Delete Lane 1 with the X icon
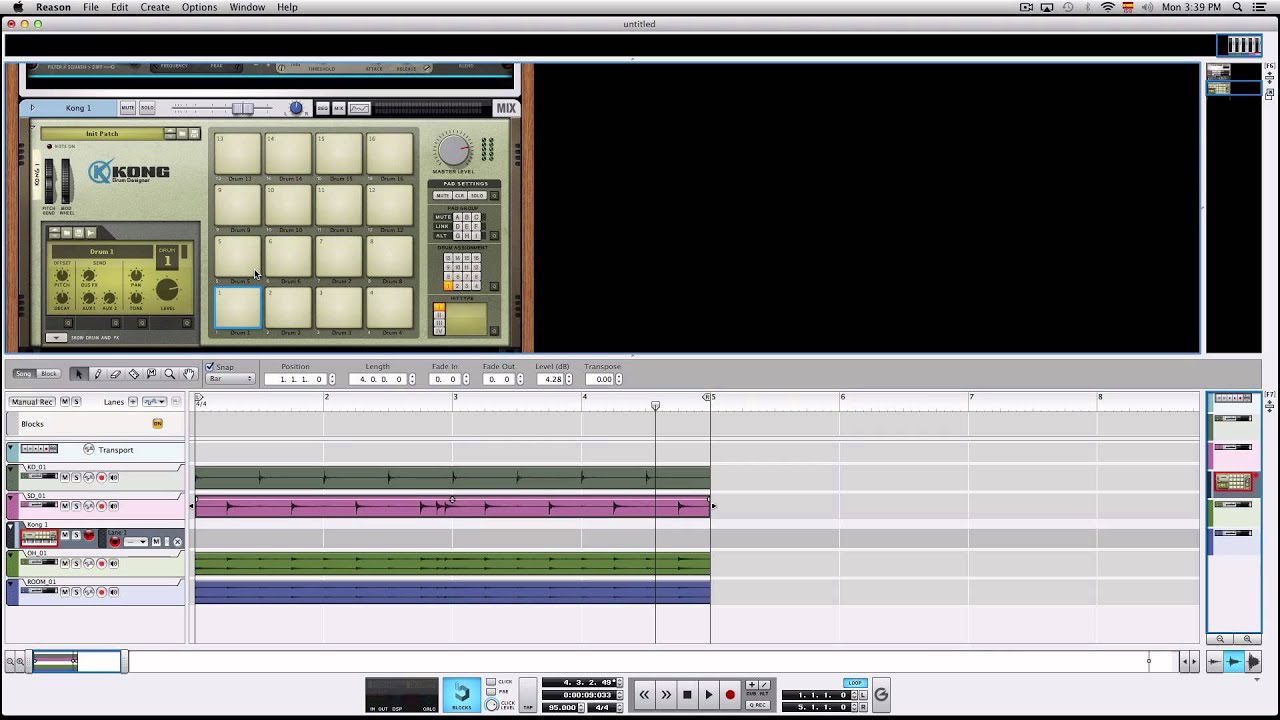 (177, 541)
